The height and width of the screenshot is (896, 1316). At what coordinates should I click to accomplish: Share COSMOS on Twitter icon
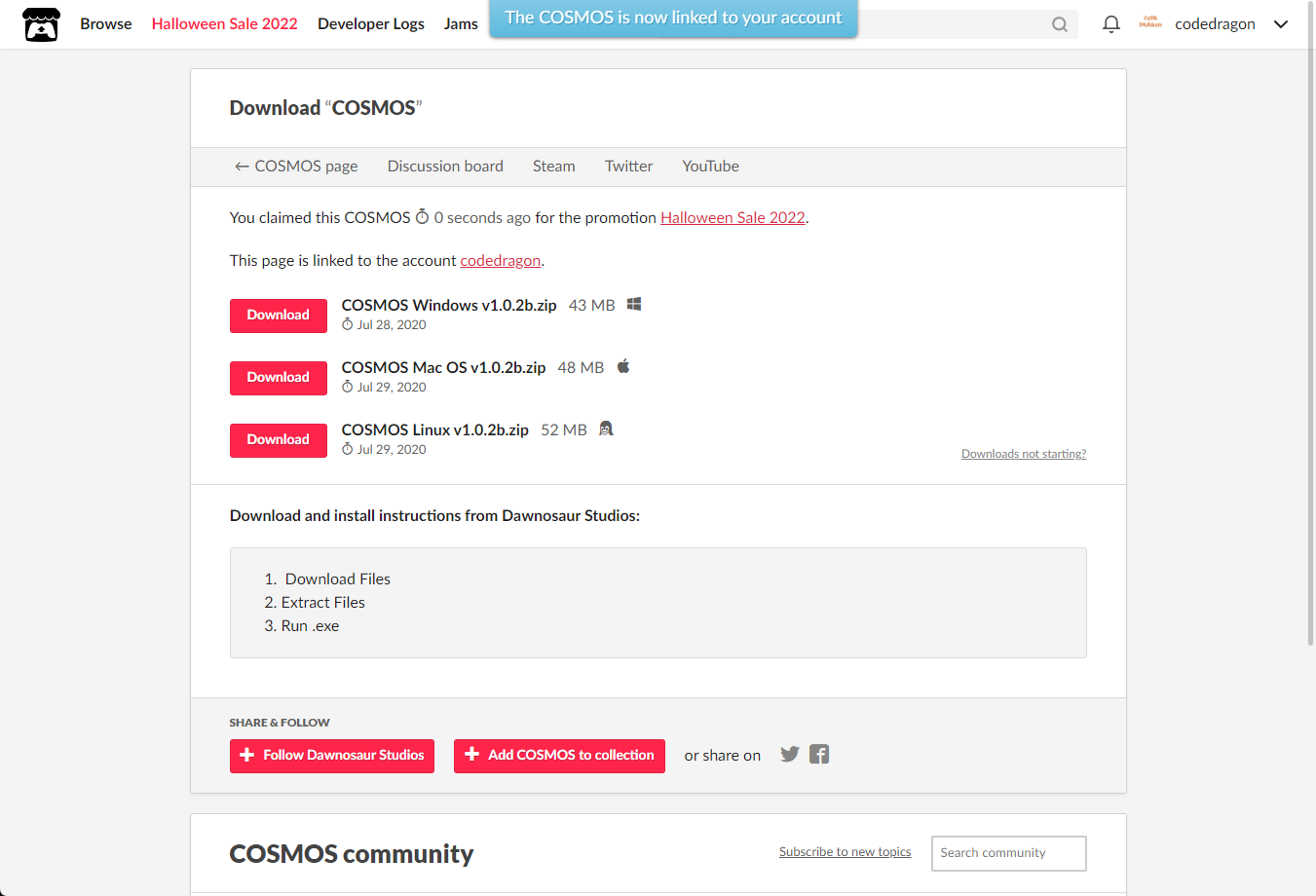click(x=790, y=754)
